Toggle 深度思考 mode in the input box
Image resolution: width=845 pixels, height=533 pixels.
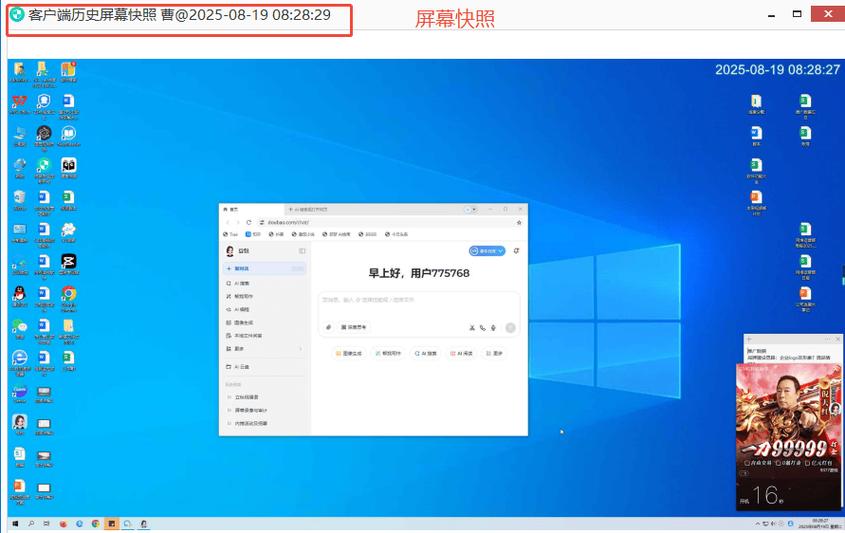coord(354,327)
